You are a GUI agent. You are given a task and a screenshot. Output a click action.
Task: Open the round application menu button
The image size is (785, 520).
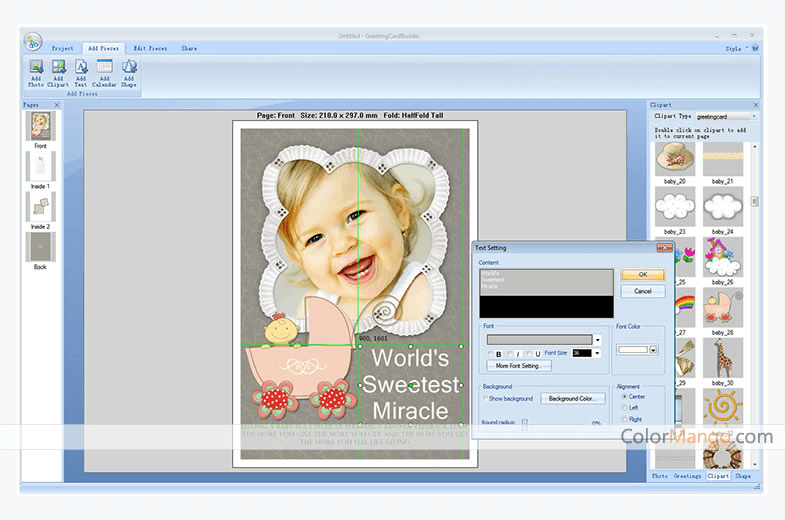click(33, 42)
